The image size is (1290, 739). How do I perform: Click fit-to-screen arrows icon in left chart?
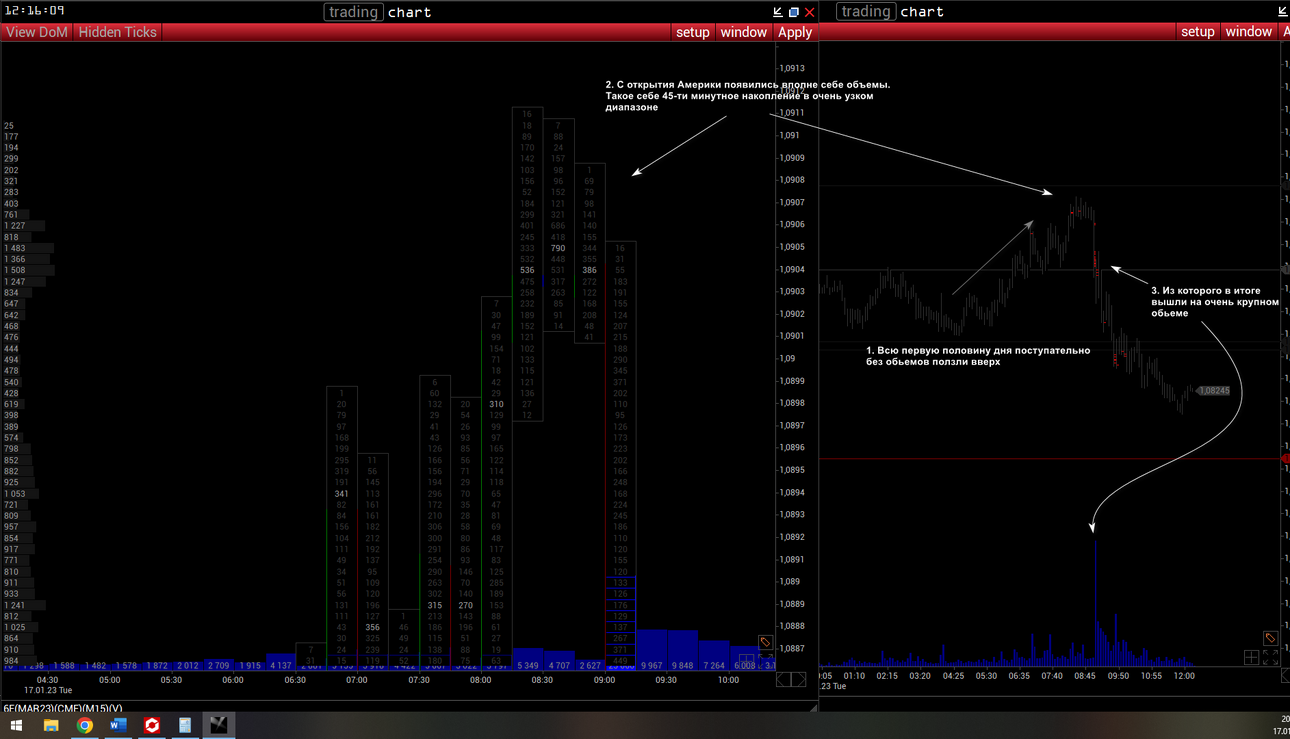pyautogui.click(x=765, y=659)
